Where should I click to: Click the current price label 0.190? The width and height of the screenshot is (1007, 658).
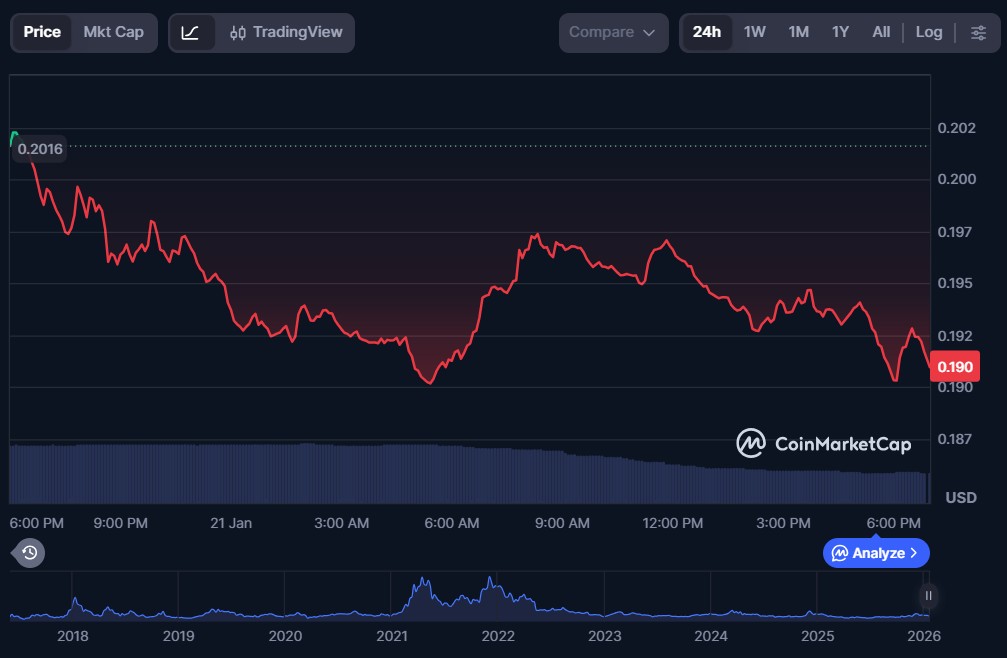pos(954,367)
